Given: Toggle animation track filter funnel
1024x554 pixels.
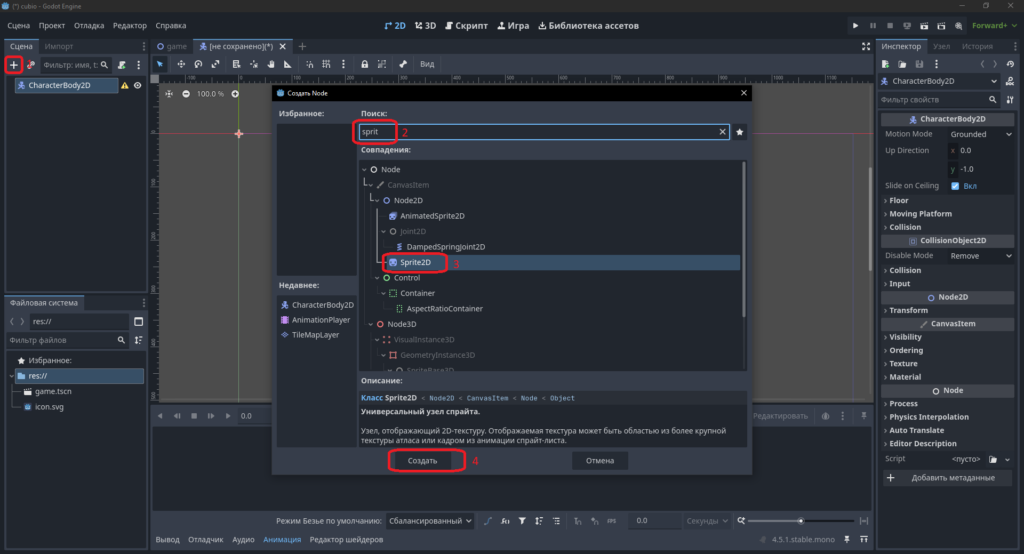Looking at the screenshot, I should (x=522, y=521).
